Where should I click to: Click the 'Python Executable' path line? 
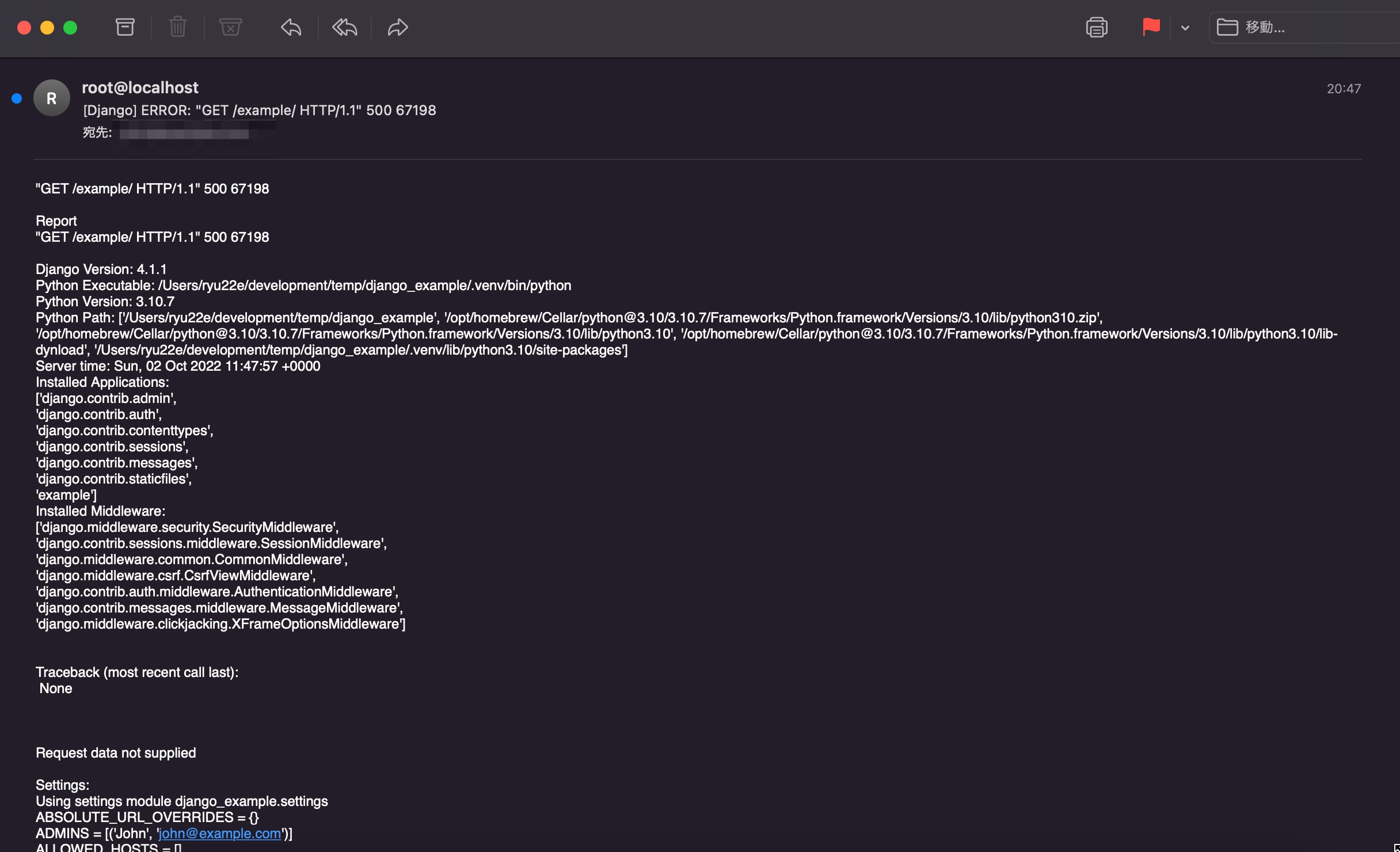point(303,286)
